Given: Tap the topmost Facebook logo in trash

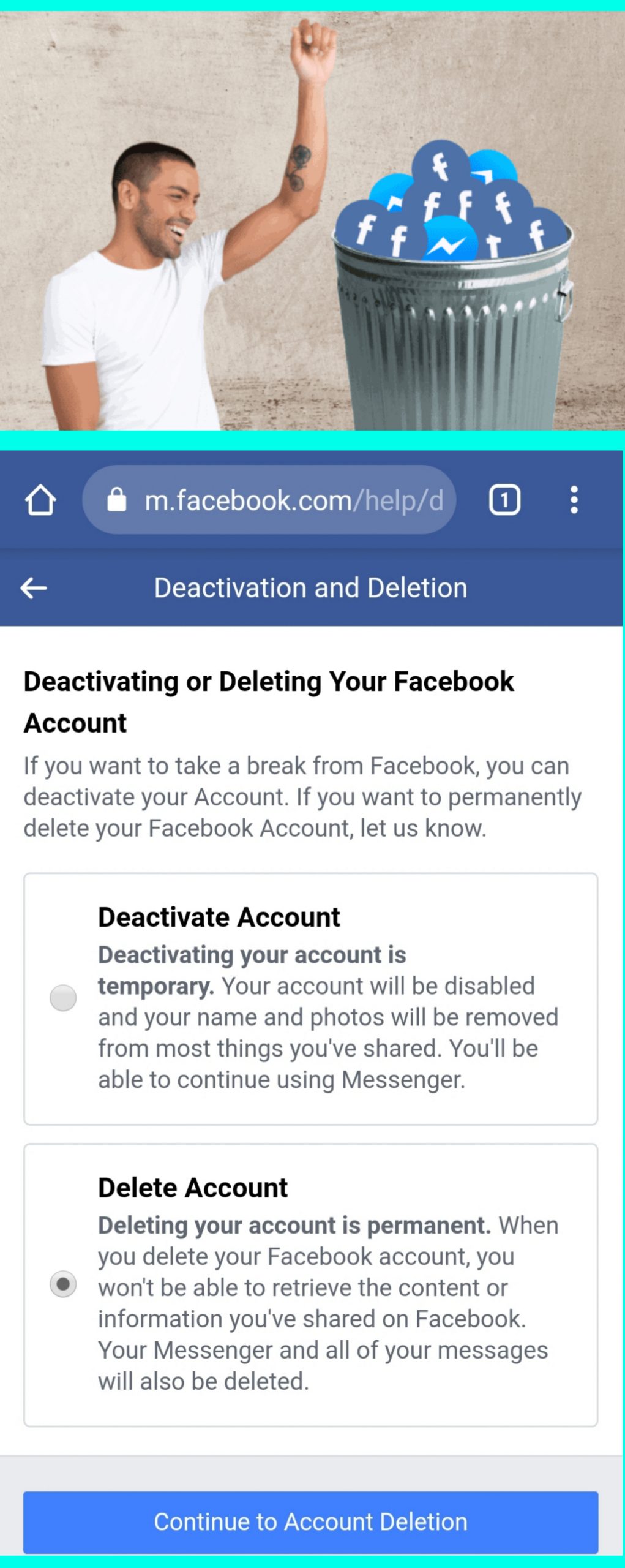Looking at the screenshot, I should tap(441, 165).
